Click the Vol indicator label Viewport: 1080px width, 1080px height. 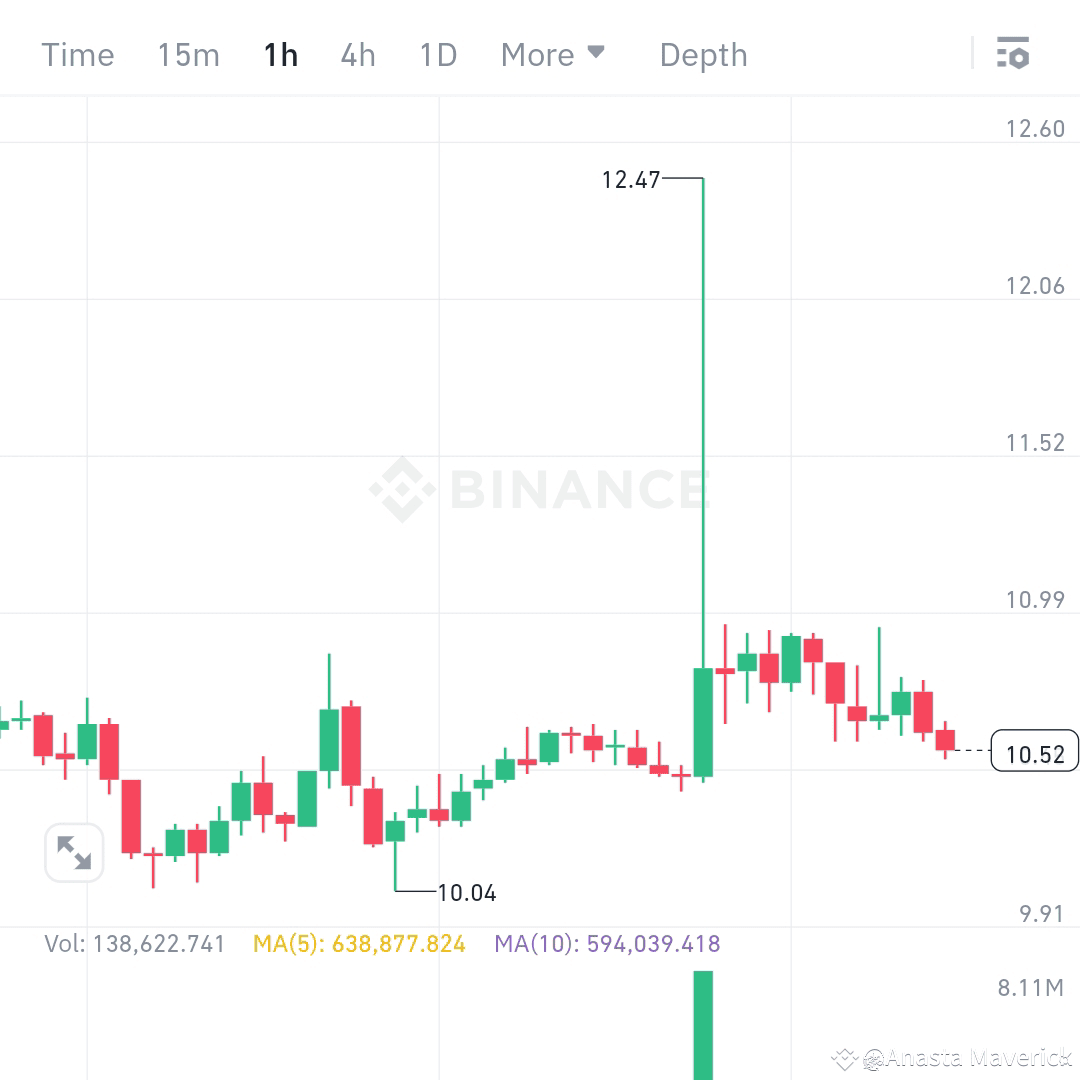[x=136, y=943]
